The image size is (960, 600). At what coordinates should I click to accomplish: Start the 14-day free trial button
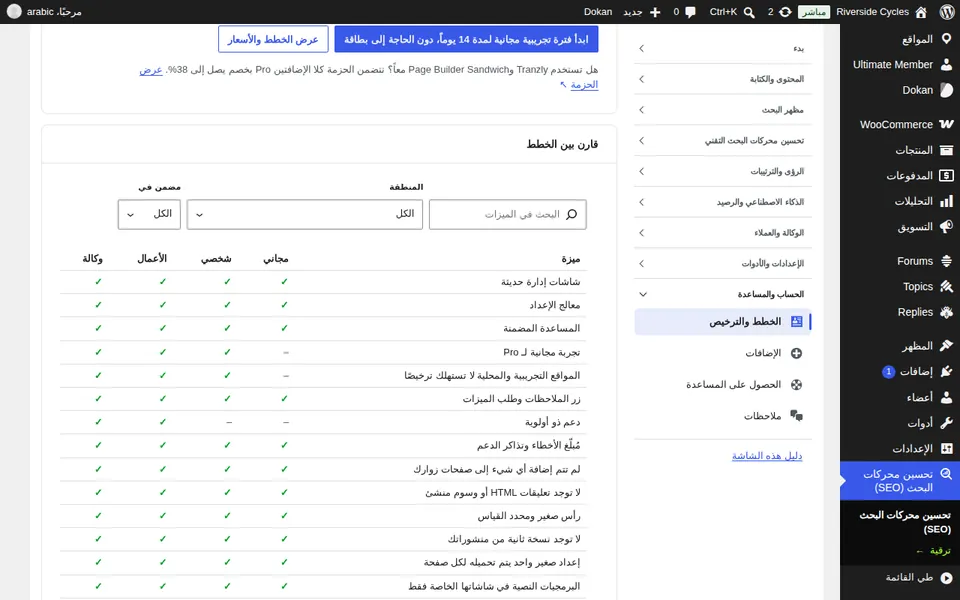[x=466, y=39]
